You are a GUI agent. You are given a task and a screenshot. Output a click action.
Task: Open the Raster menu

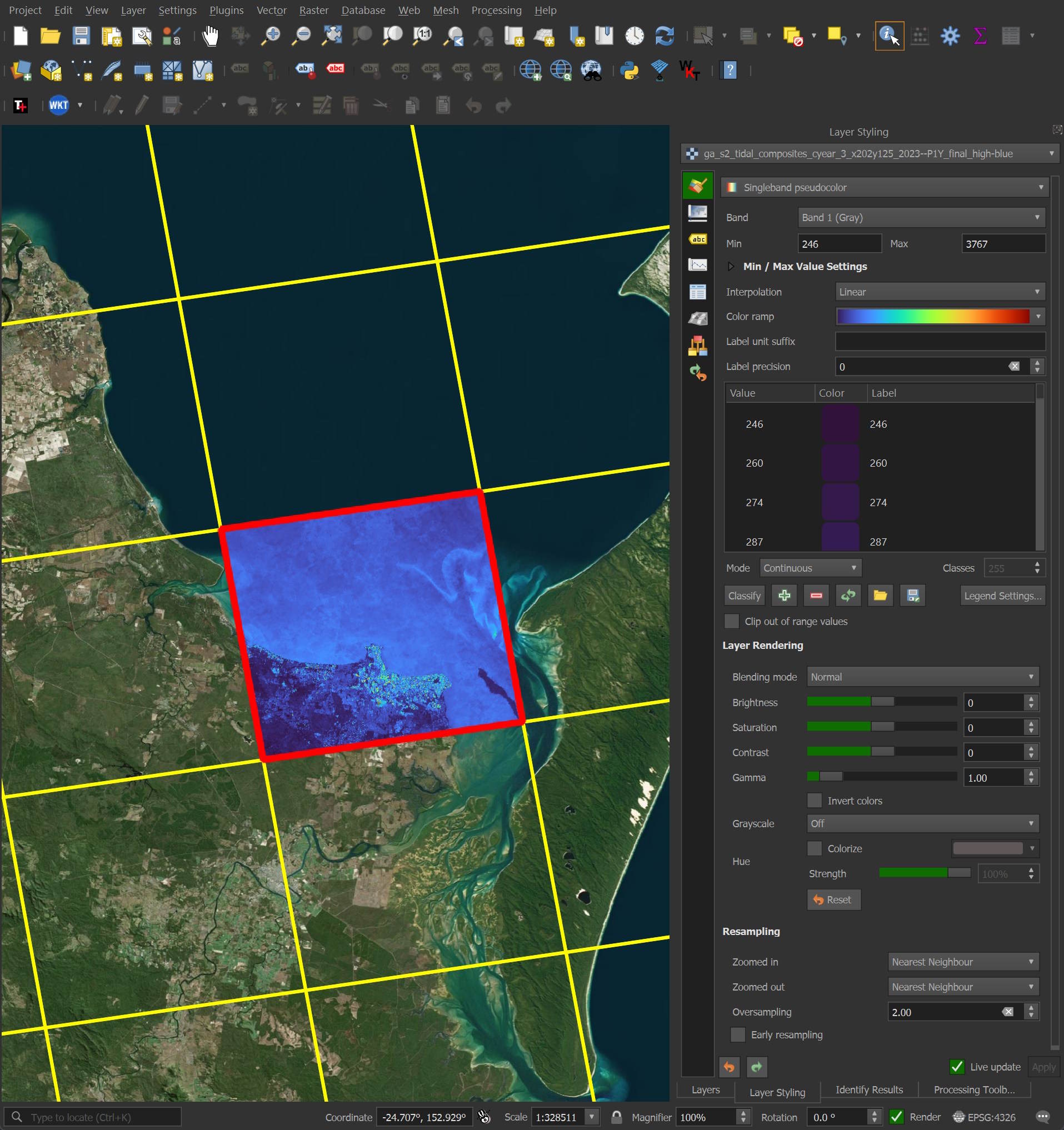click(x=313, y=10)
